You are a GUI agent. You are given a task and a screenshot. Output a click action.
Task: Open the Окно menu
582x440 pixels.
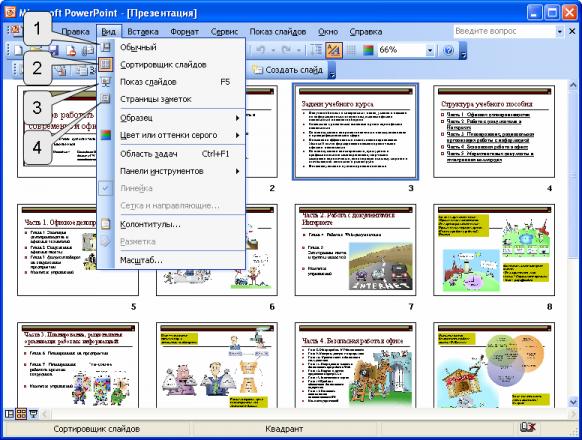tap(328, 32)
